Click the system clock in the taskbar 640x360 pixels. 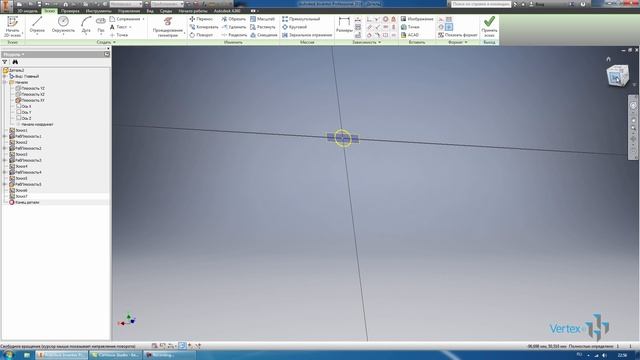tap(622, 355)
